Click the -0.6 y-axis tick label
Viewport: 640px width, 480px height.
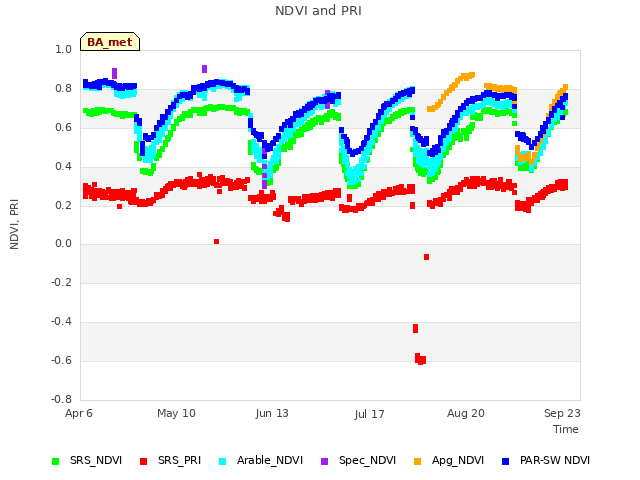pos(61,360)
